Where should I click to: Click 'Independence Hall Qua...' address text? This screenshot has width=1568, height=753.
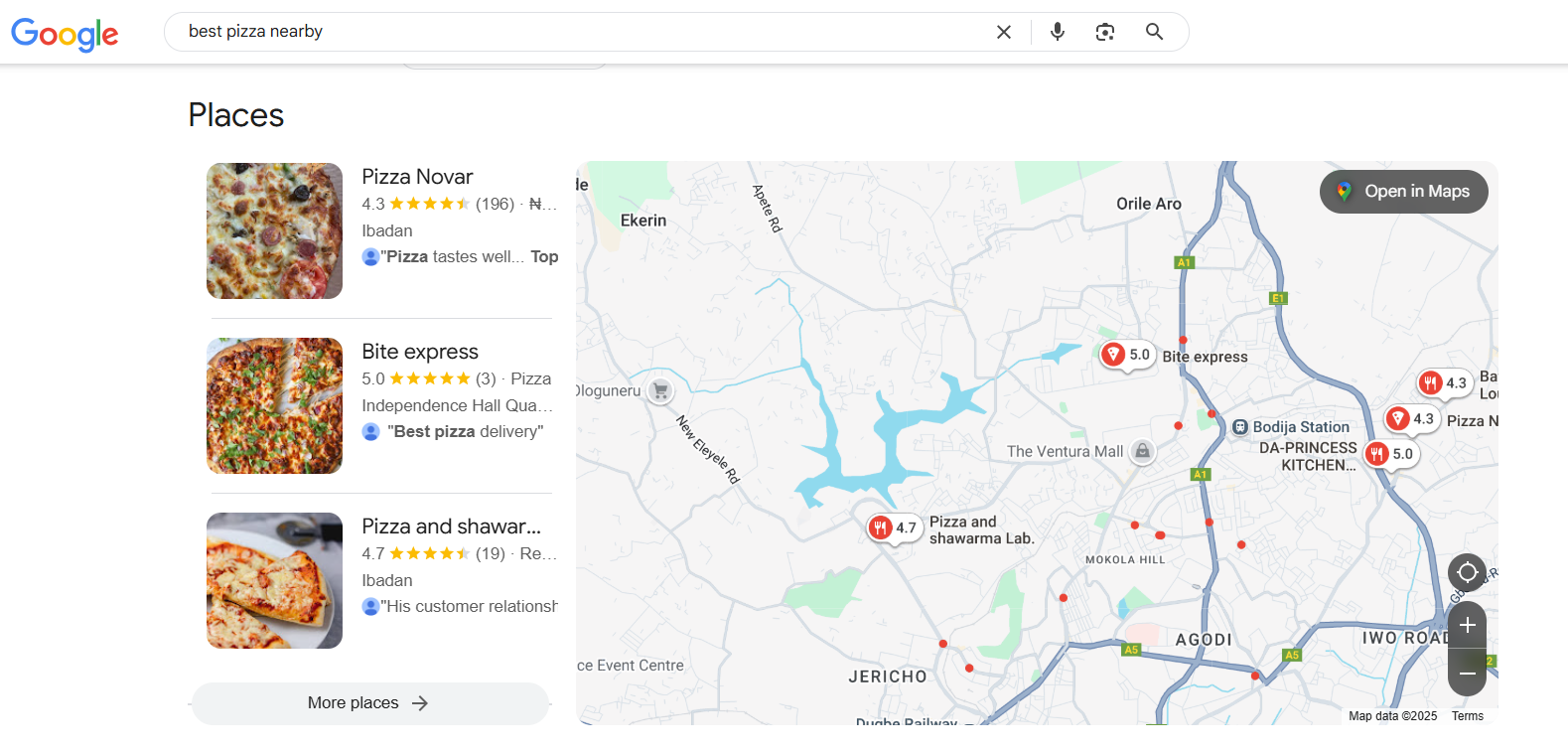pos(457,405)
